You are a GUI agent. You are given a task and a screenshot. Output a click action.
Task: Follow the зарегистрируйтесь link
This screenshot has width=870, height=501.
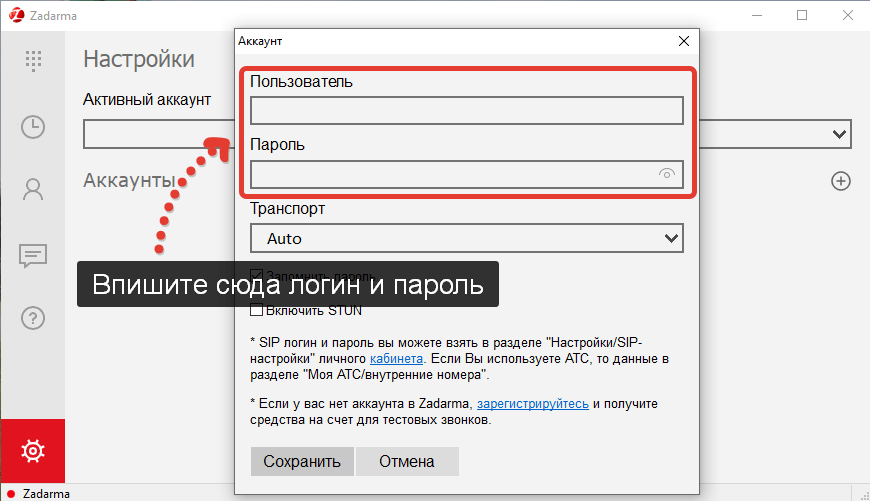pos(533,403)
